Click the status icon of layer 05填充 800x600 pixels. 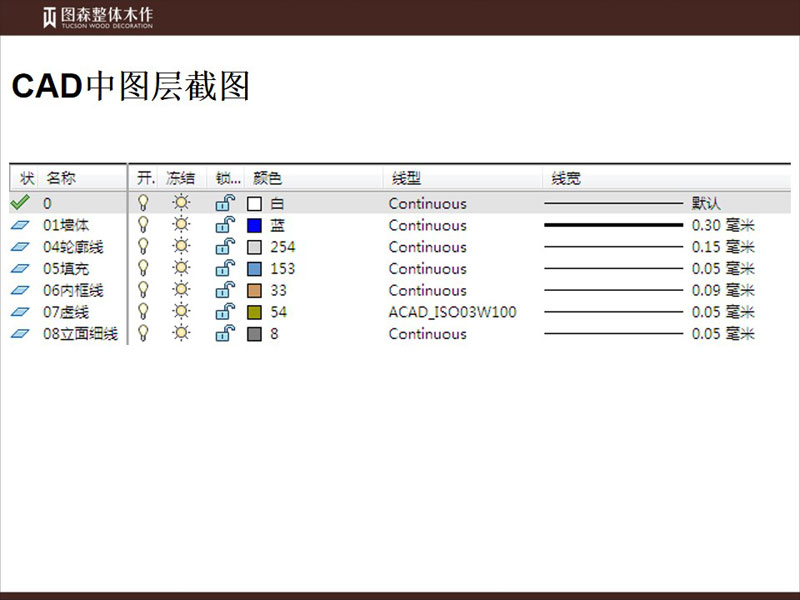coord(20,269)
